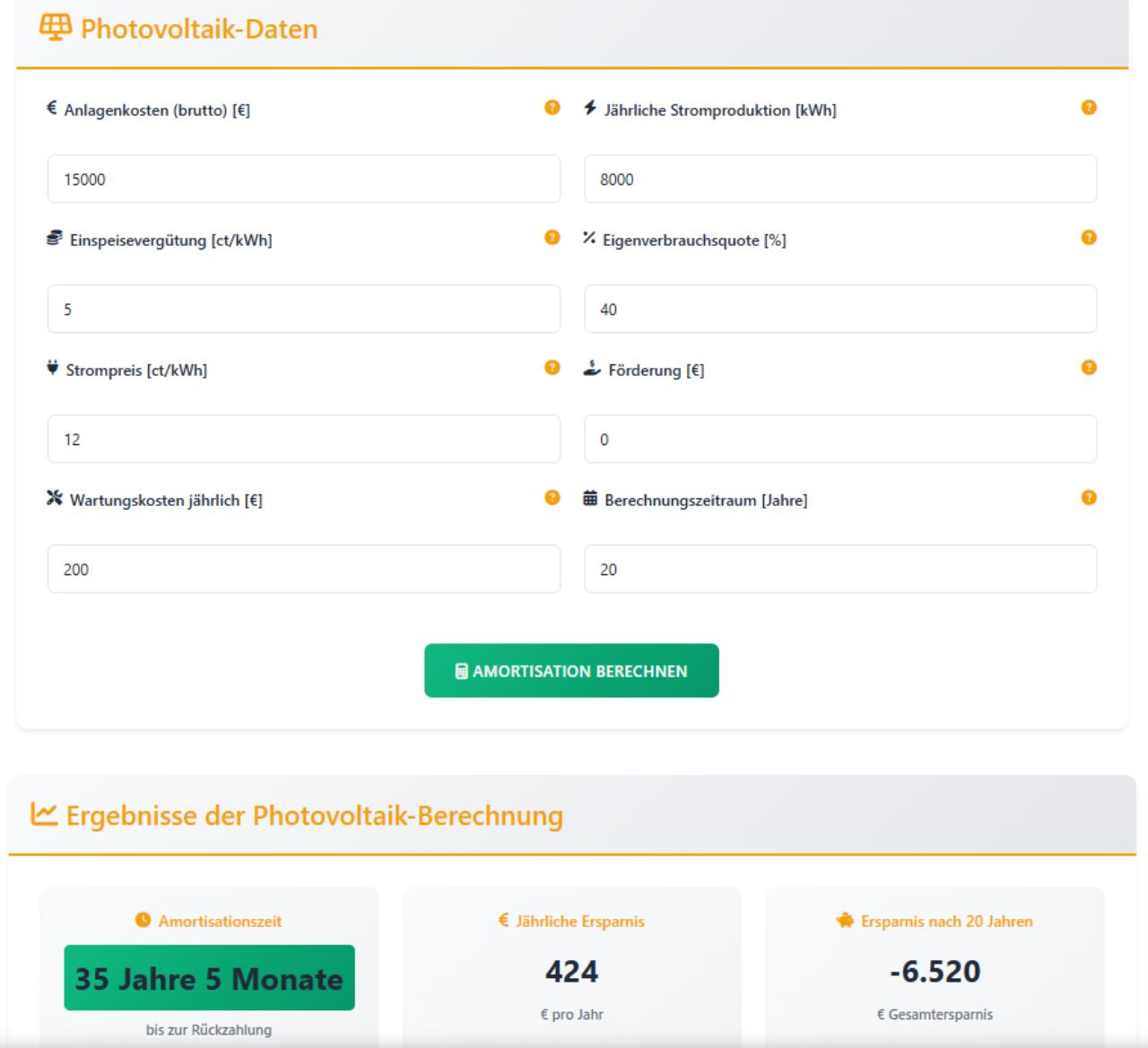Focus the Berechnungszeitraum years input
This screenshot has width=1148, height=1048.
pyautogui.click(x=839, y=570)
